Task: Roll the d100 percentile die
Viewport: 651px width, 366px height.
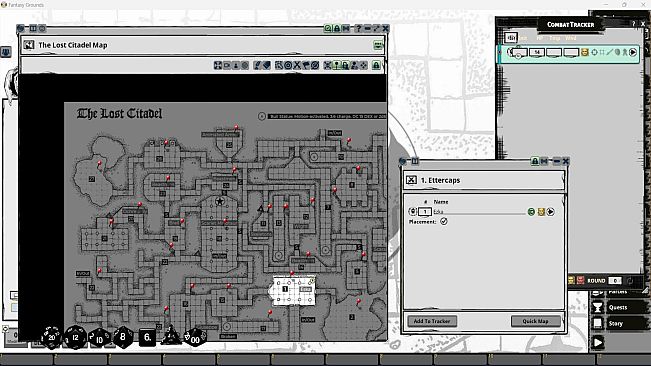Action: pos(195,337)
